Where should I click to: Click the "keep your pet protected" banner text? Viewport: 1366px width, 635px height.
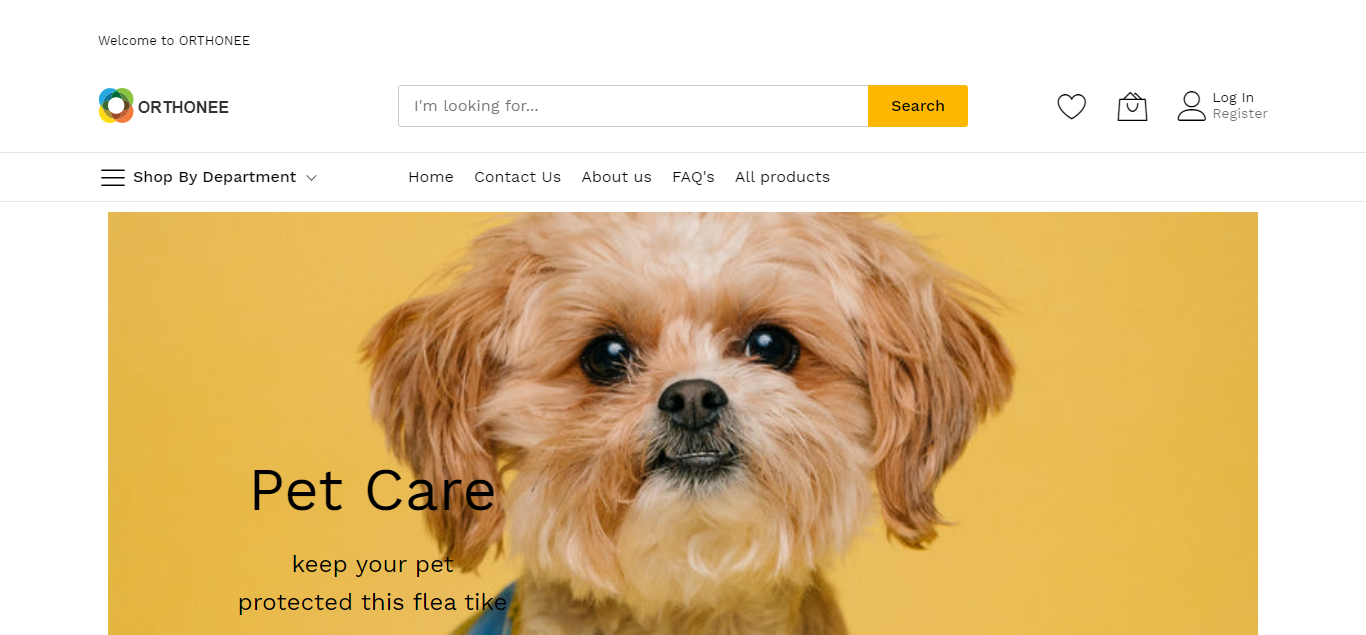372,583
